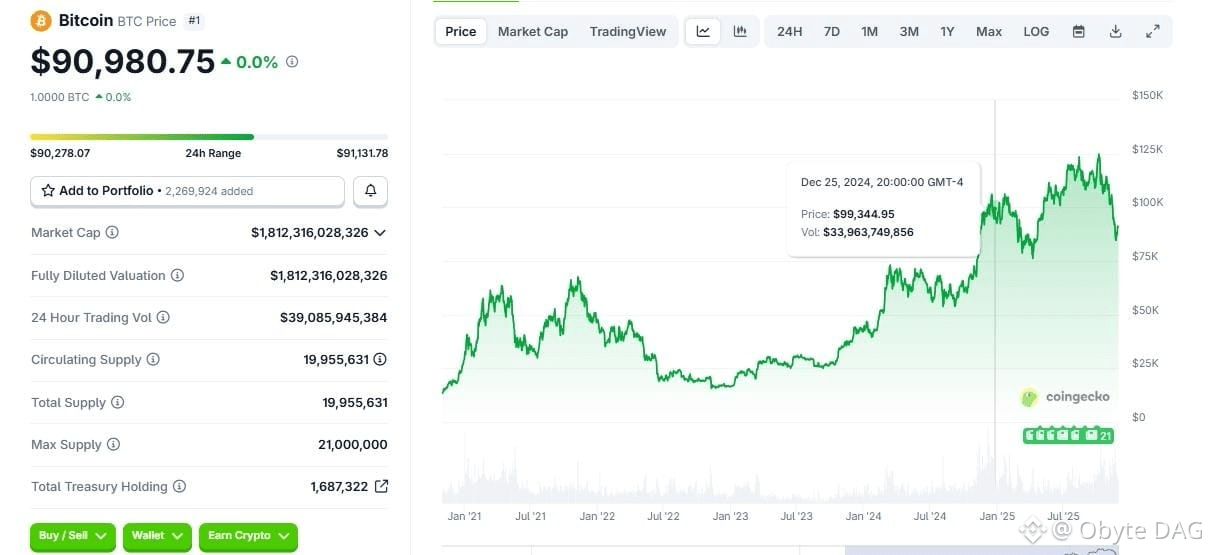
Task: Open Total Treasury Holding external link
Action: (x=381, y=487)
